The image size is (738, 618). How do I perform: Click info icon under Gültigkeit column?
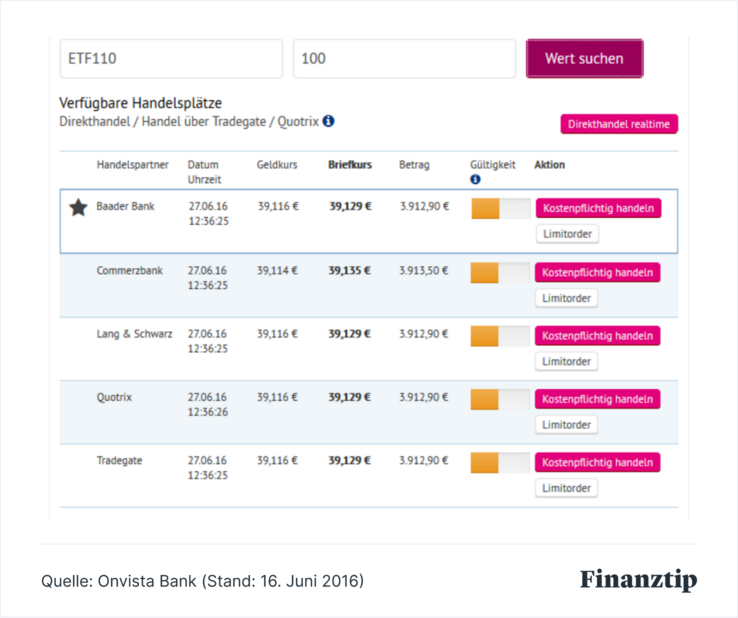point(475,179)
